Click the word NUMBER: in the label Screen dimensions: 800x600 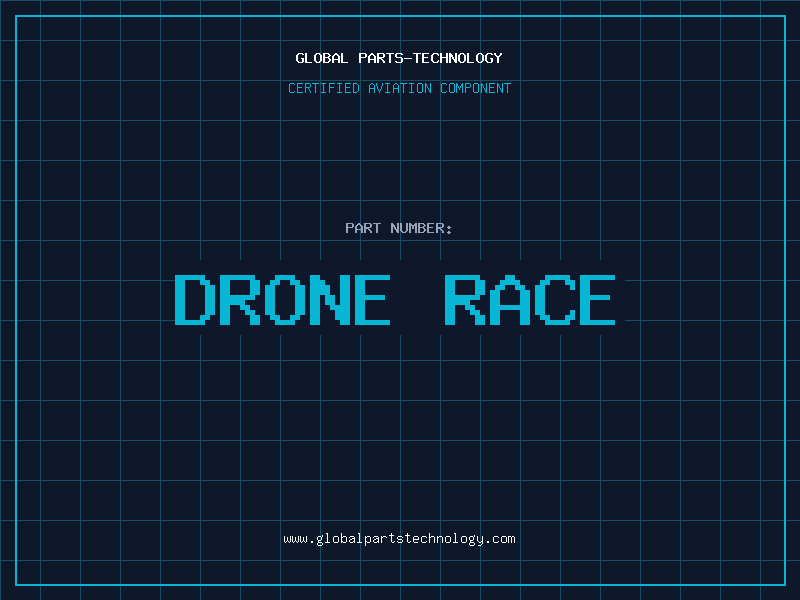[x=422, y=228]
